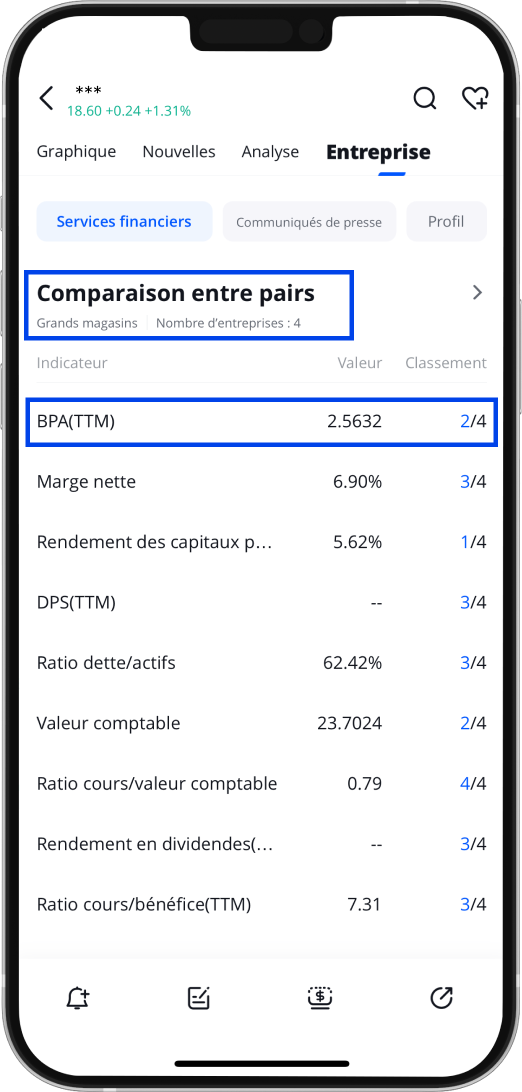The height and width of the screenshot is (1092, 522).
Task: Select the Services financiers chip
Action: pos(124,221)
